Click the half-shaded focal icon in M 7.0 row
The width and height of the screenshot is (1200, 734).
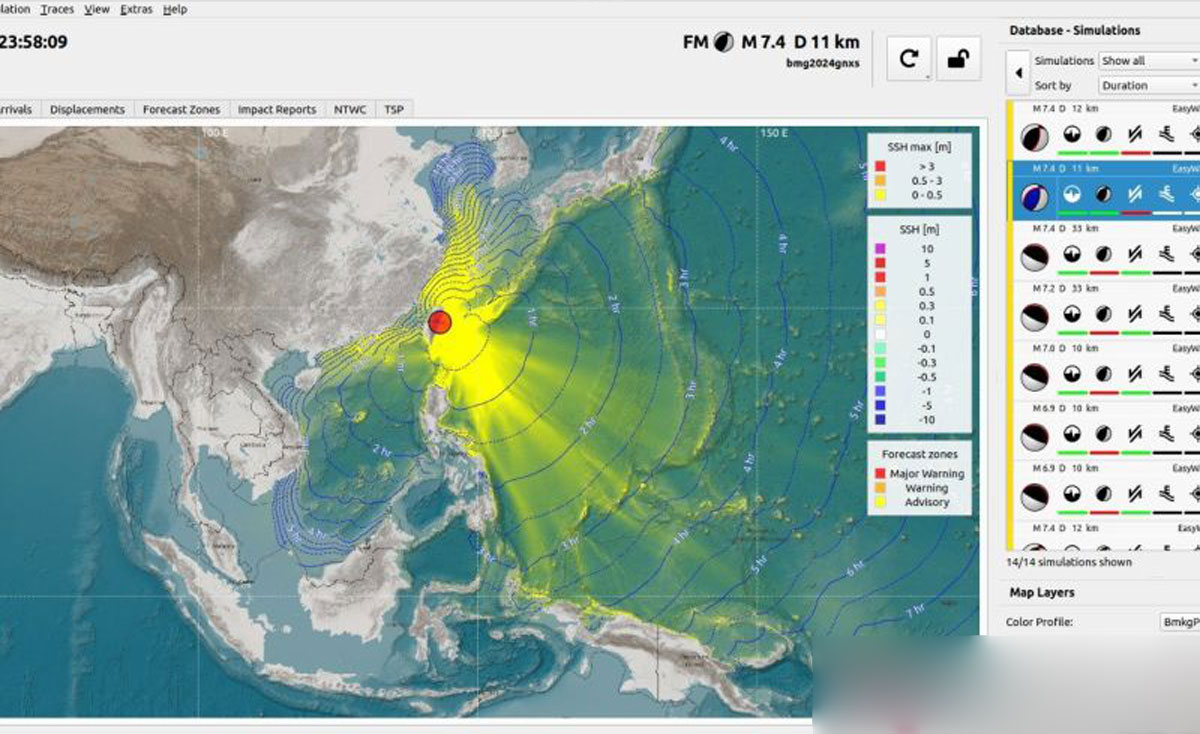pyautogui.click(x=1103, y=374)
